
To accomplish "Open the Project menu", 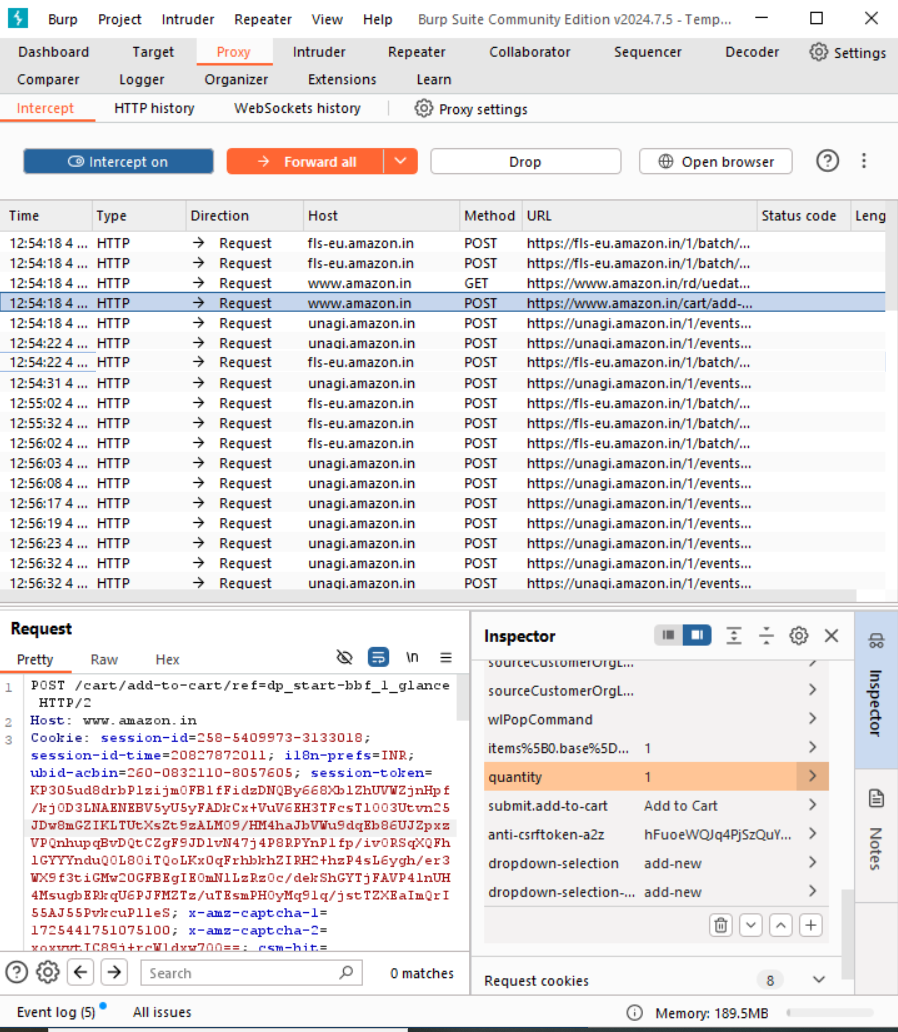I will coord(119,19).
